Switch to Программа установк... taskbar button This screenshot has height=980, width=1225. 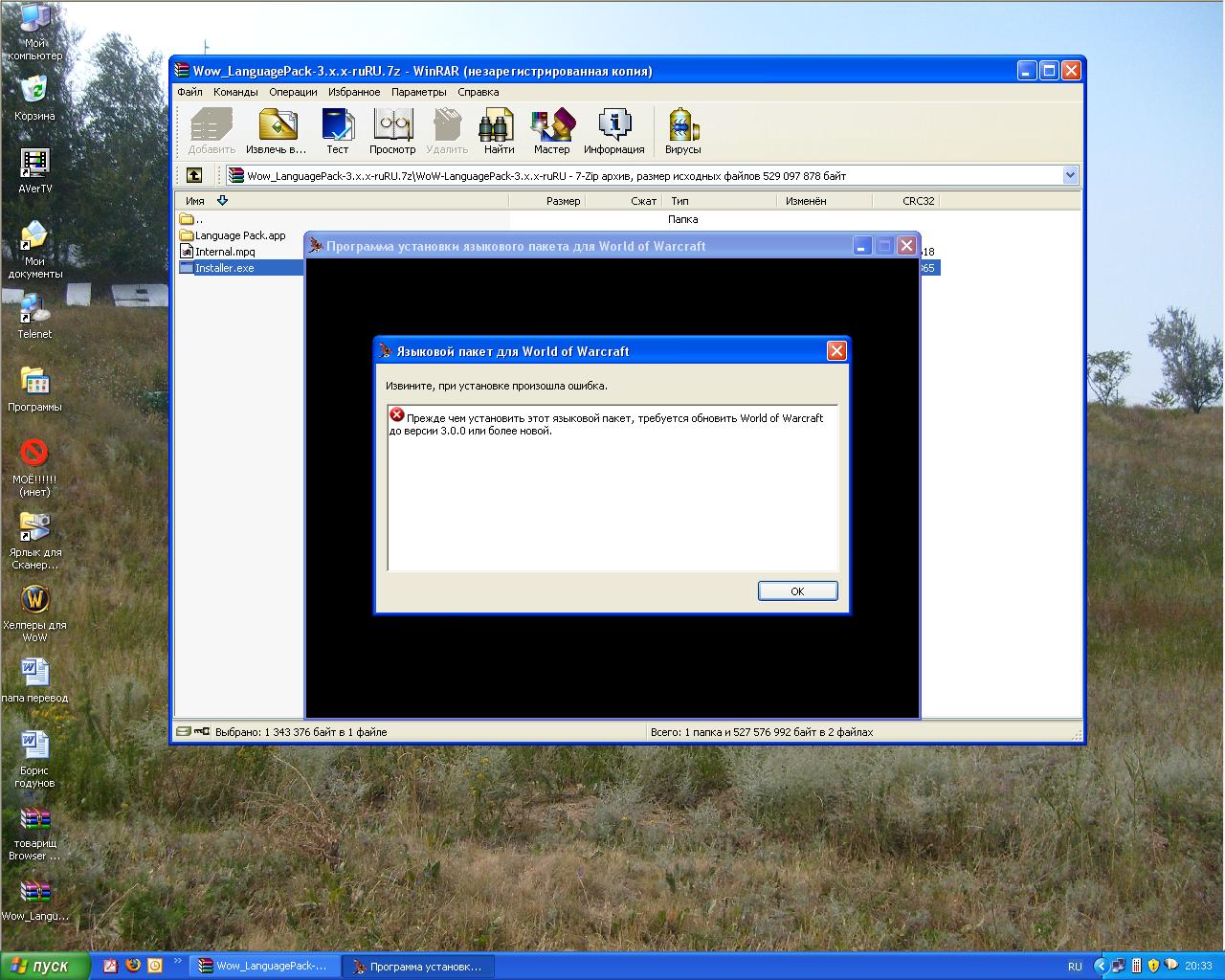pos(419,966)
